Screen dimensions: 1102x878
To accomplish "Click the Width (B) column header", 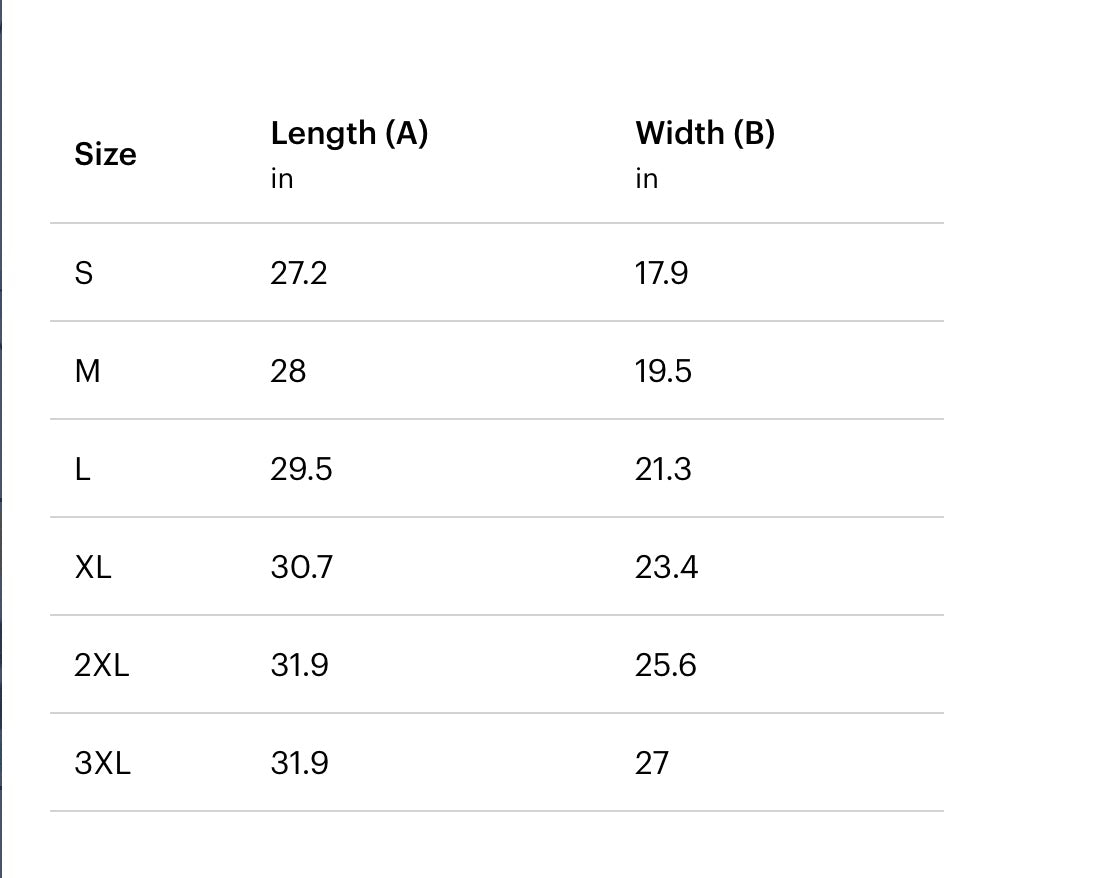I will pos(705,133).
